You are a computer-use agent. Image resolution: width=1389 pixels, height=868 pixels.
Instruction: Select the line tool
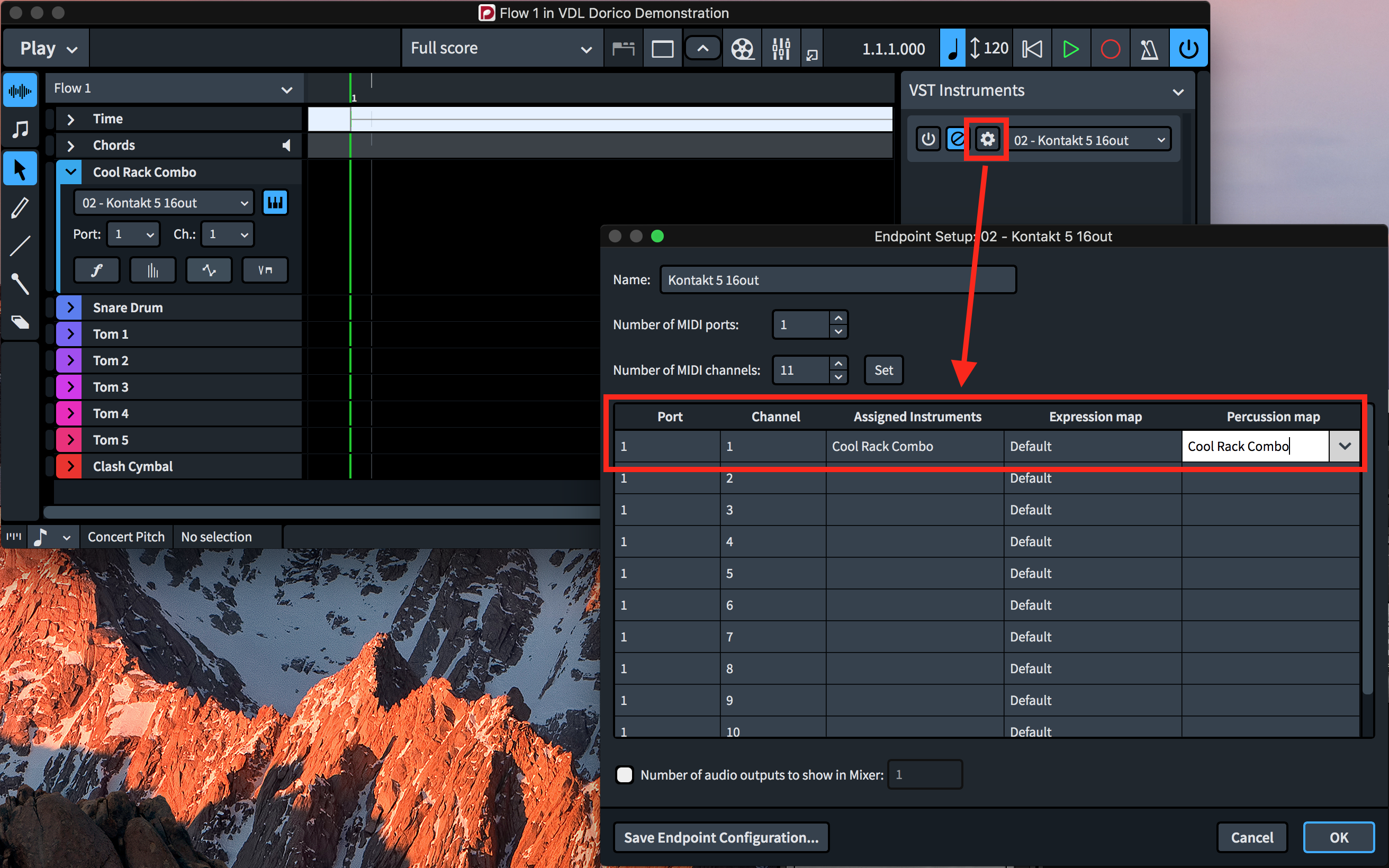(x=20, y=246)
